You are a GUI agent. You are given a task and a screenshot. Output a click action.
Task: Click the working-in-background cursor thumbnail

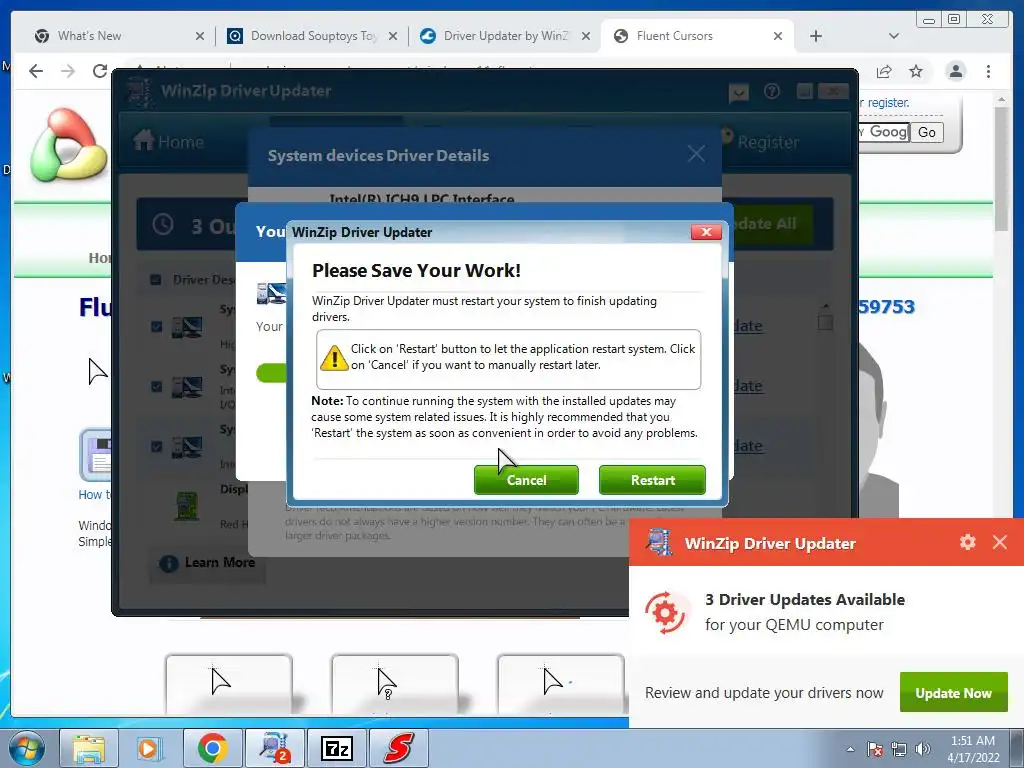click(x=560, y=683)
